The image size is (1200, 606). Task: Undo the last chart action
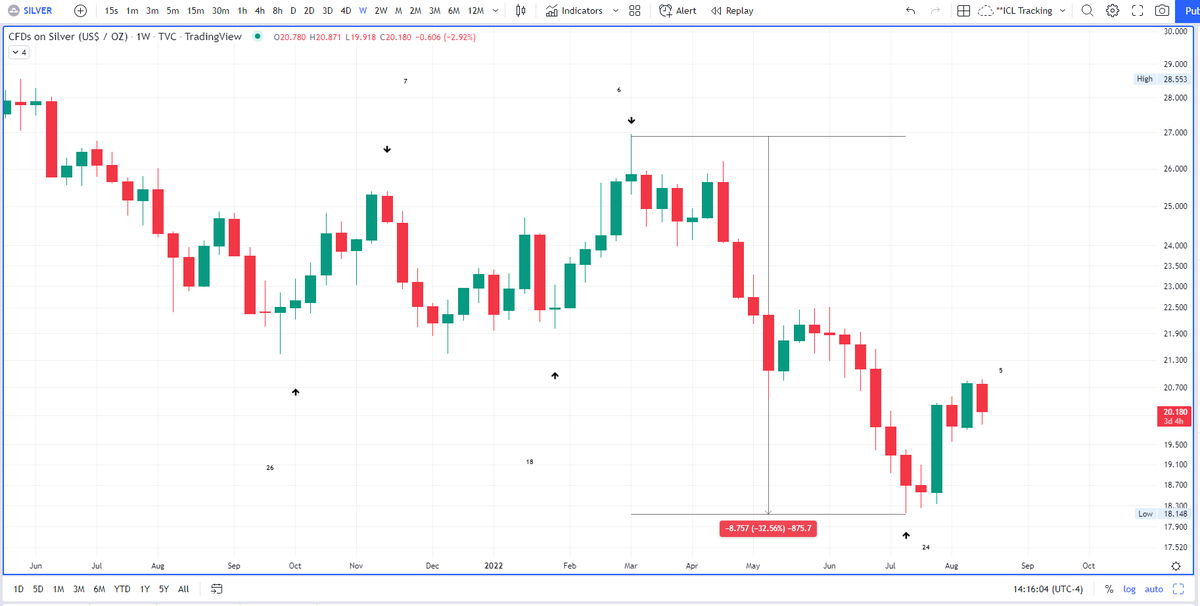(x=909, y=10)
